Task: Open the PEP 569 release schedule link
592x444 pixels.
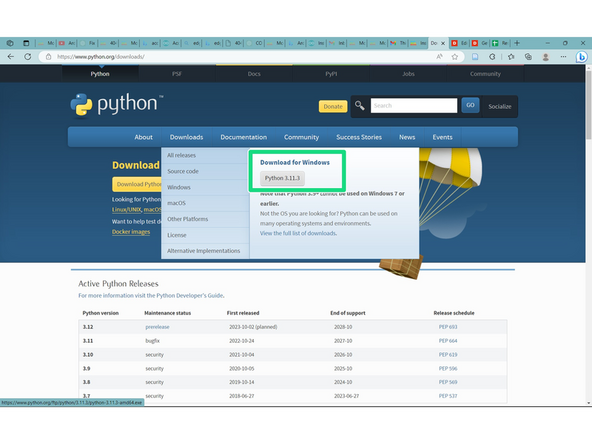Action: coord(448,382)
